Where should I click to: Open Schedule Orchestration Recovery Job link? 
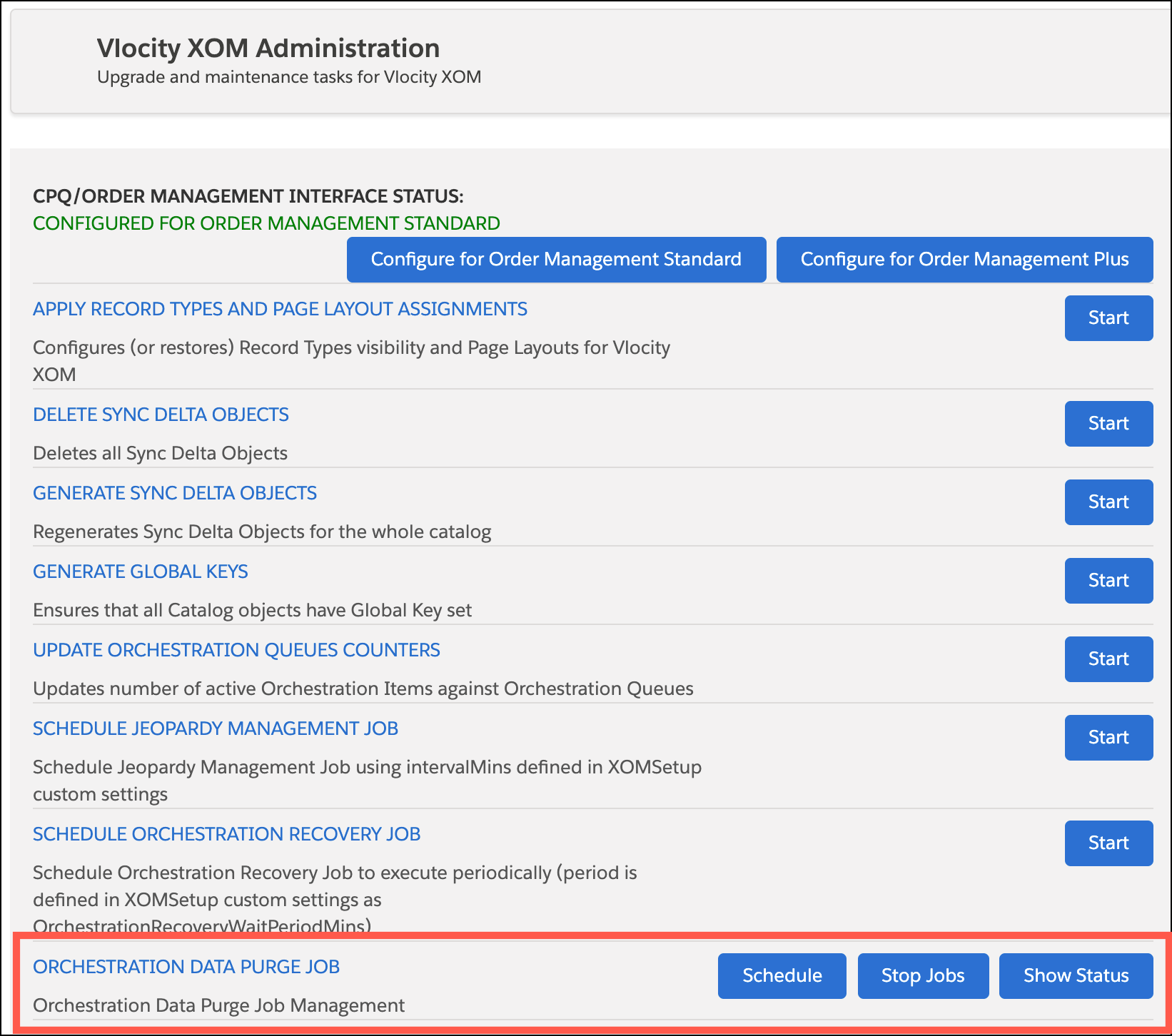(226, 834)
